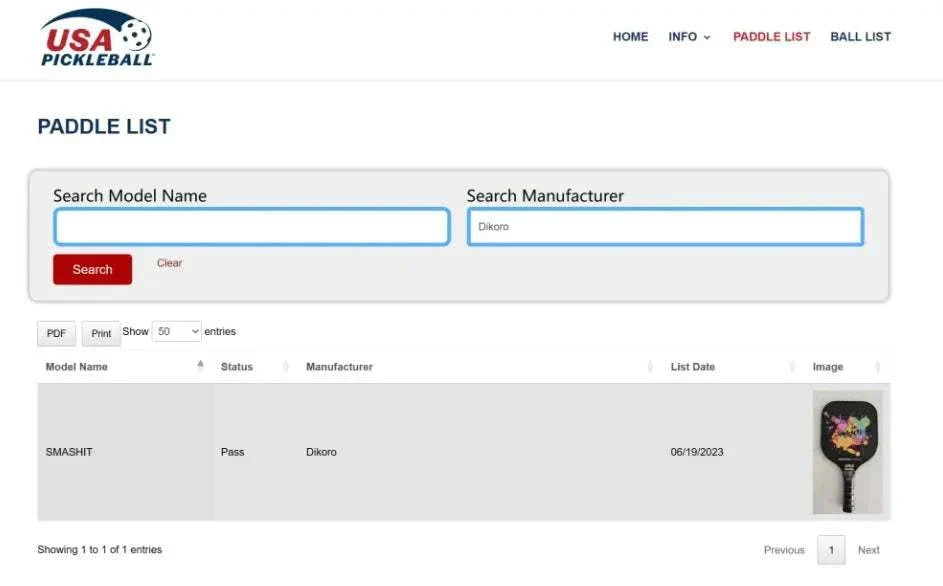The image size is (943, 586).
Task: Click the 06/19/2023 list date
Action: (697, 452)
